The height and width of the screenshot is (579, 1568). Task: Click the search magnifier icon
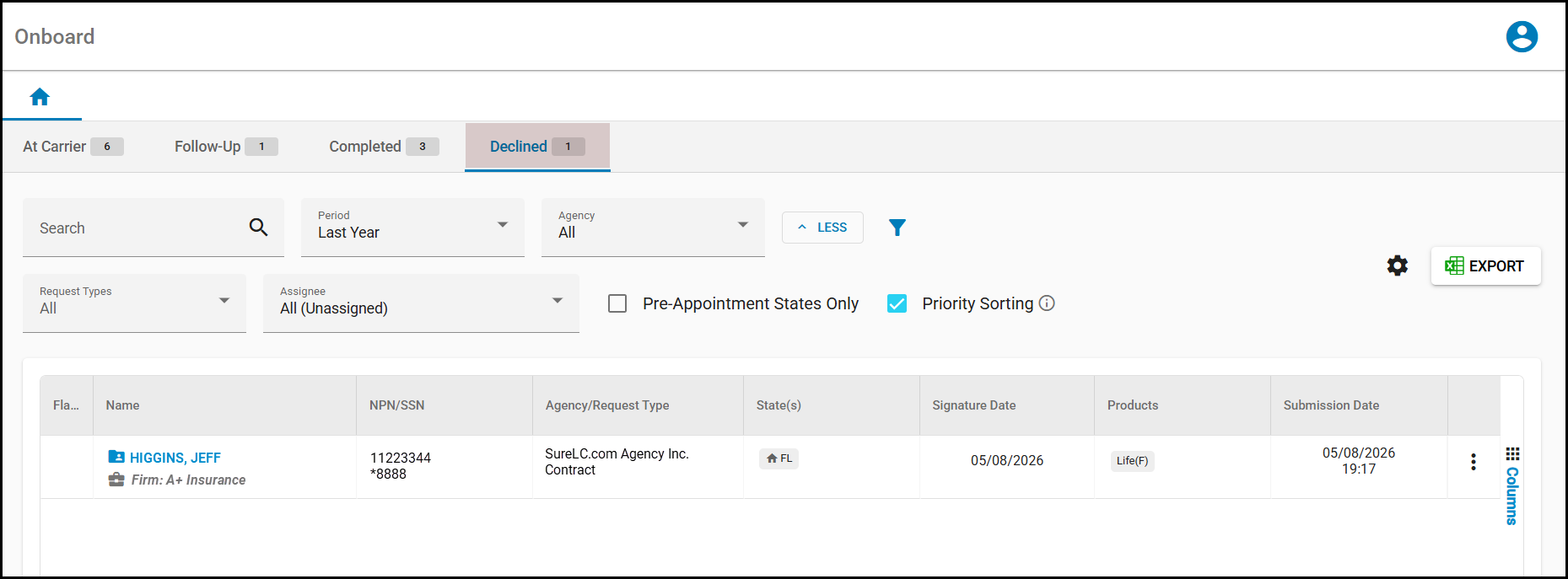(x=258, y=227)
